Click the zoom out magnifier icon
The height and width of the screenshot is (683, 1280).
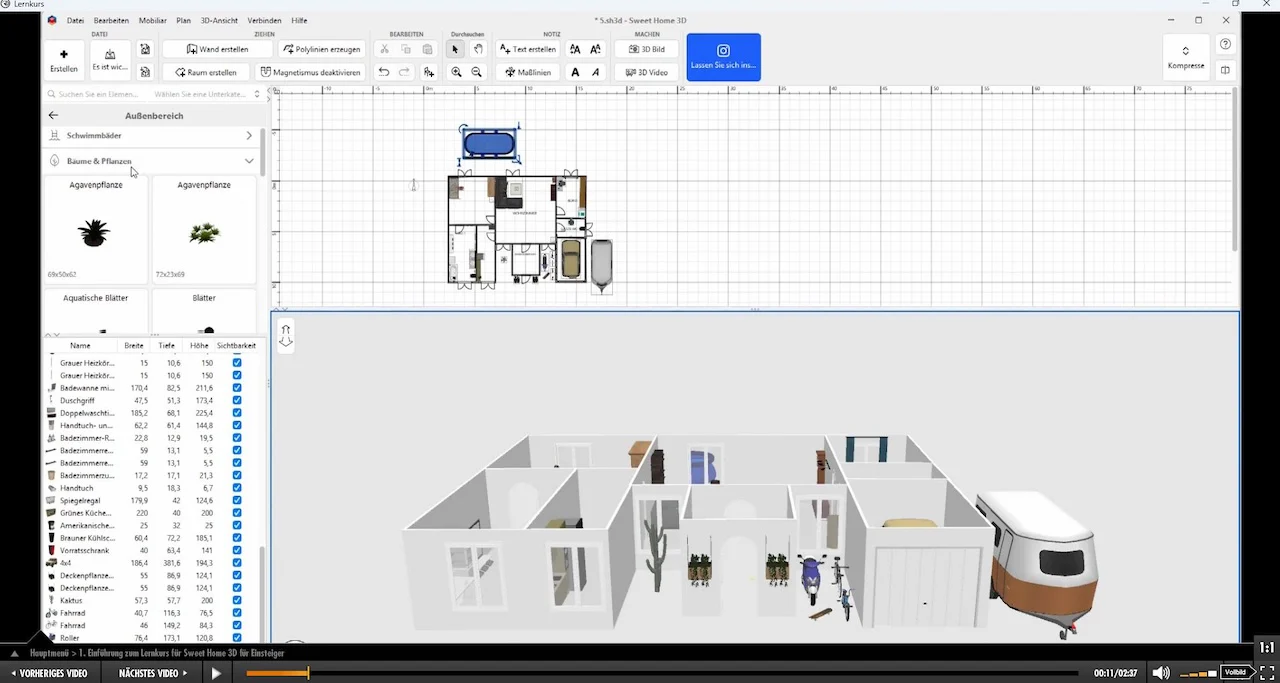click(477, 72)
